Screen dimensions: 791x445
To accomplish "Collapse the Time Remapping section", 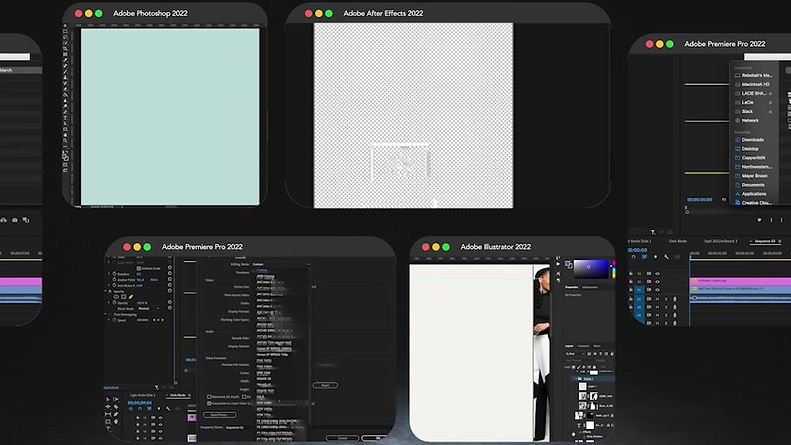I will (105, 314).
